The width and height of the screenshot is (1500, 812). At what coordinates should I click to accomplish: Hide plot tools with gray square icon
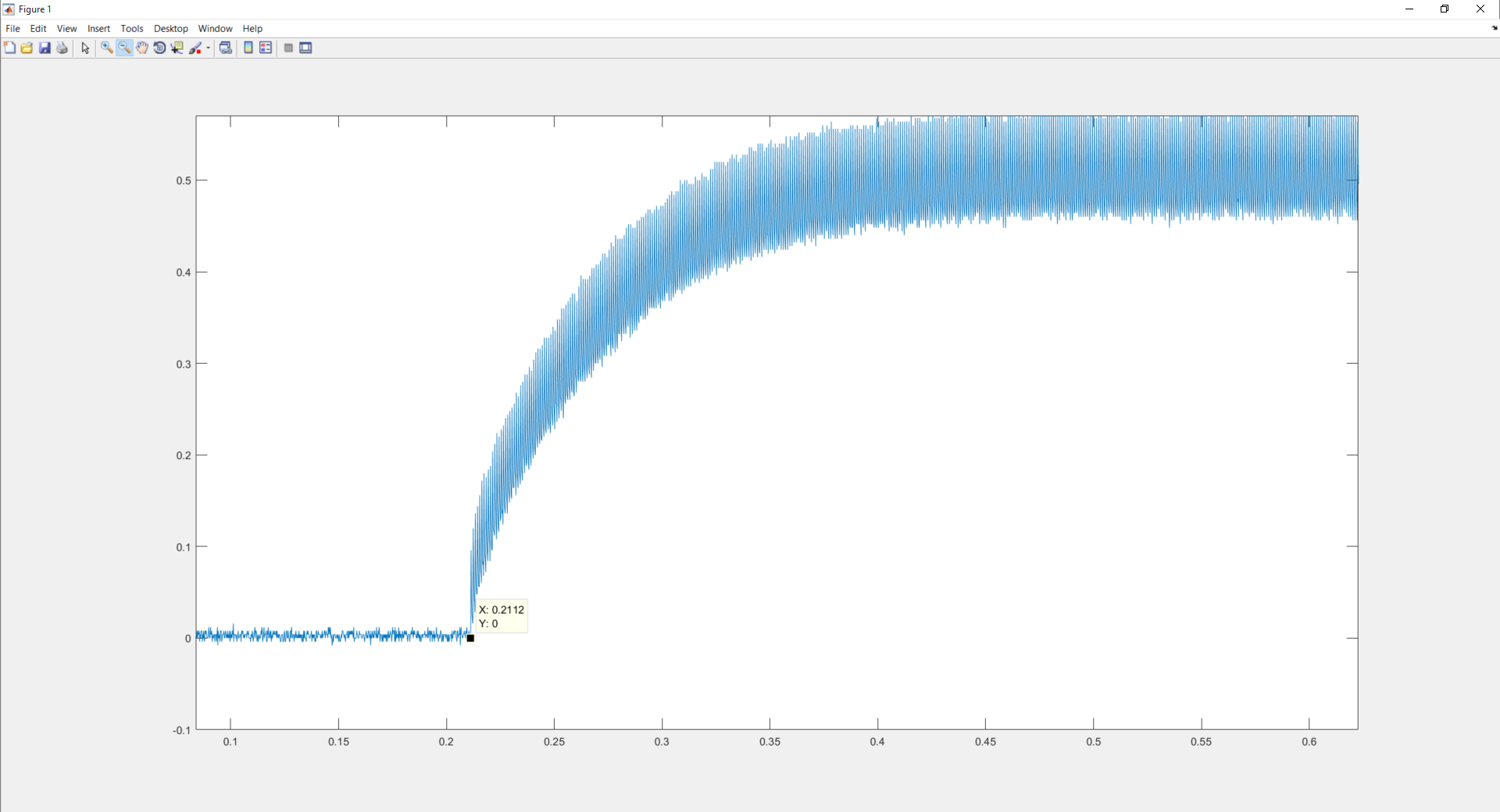[x=288, y=48]
